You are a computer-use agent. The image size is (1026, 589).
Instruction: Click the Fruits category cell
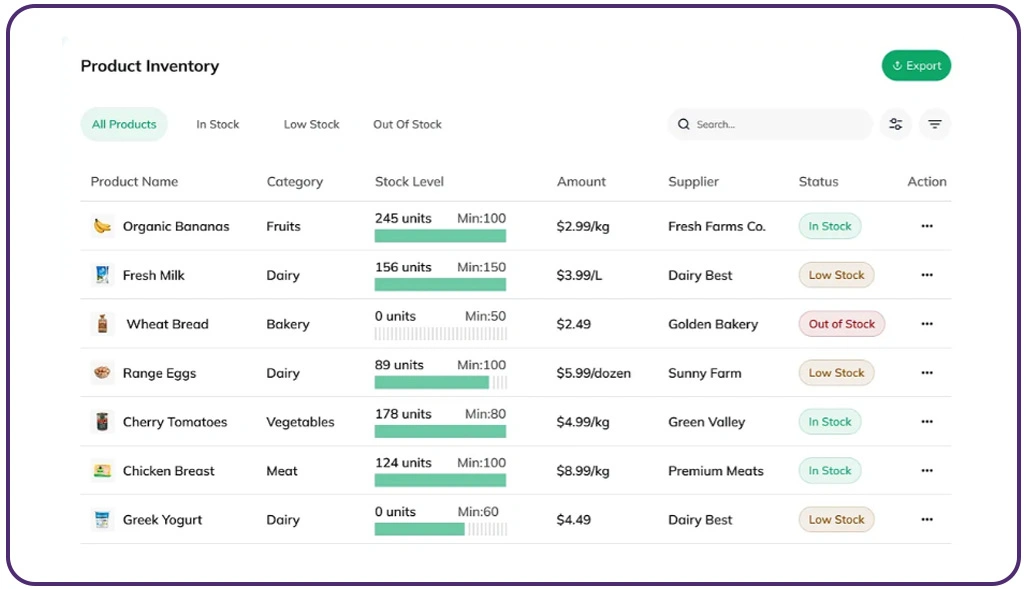[x=283, y=226]
